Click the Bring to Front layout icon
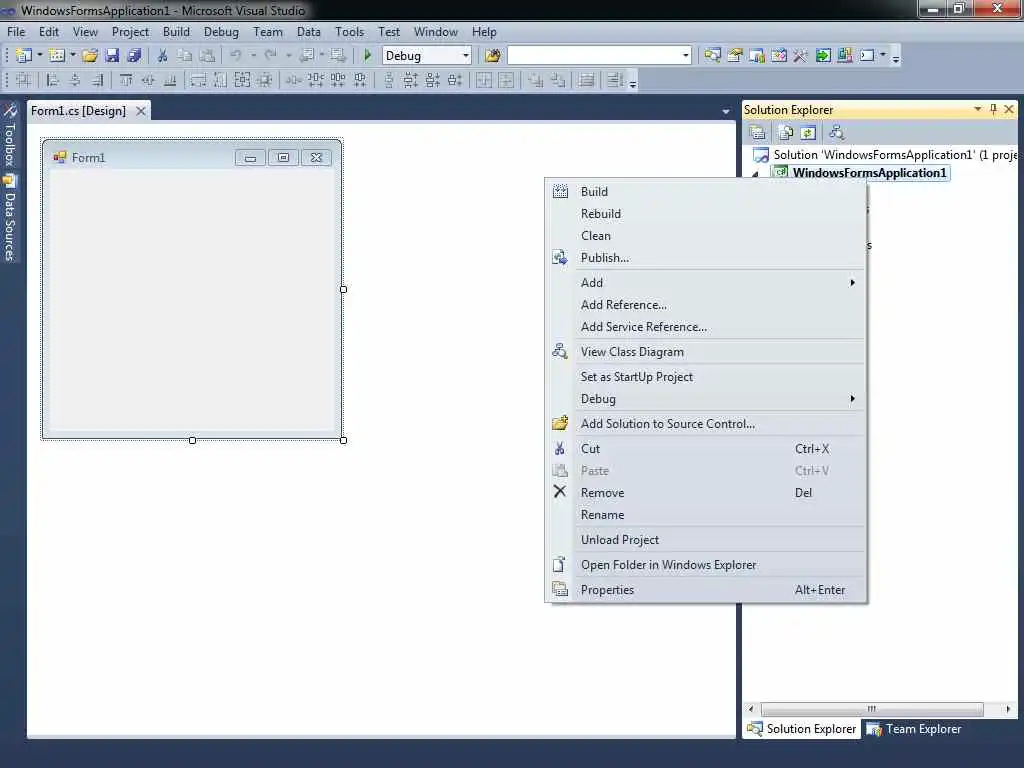Viewport: 1024px width, 768px height. tap(536, 80)
